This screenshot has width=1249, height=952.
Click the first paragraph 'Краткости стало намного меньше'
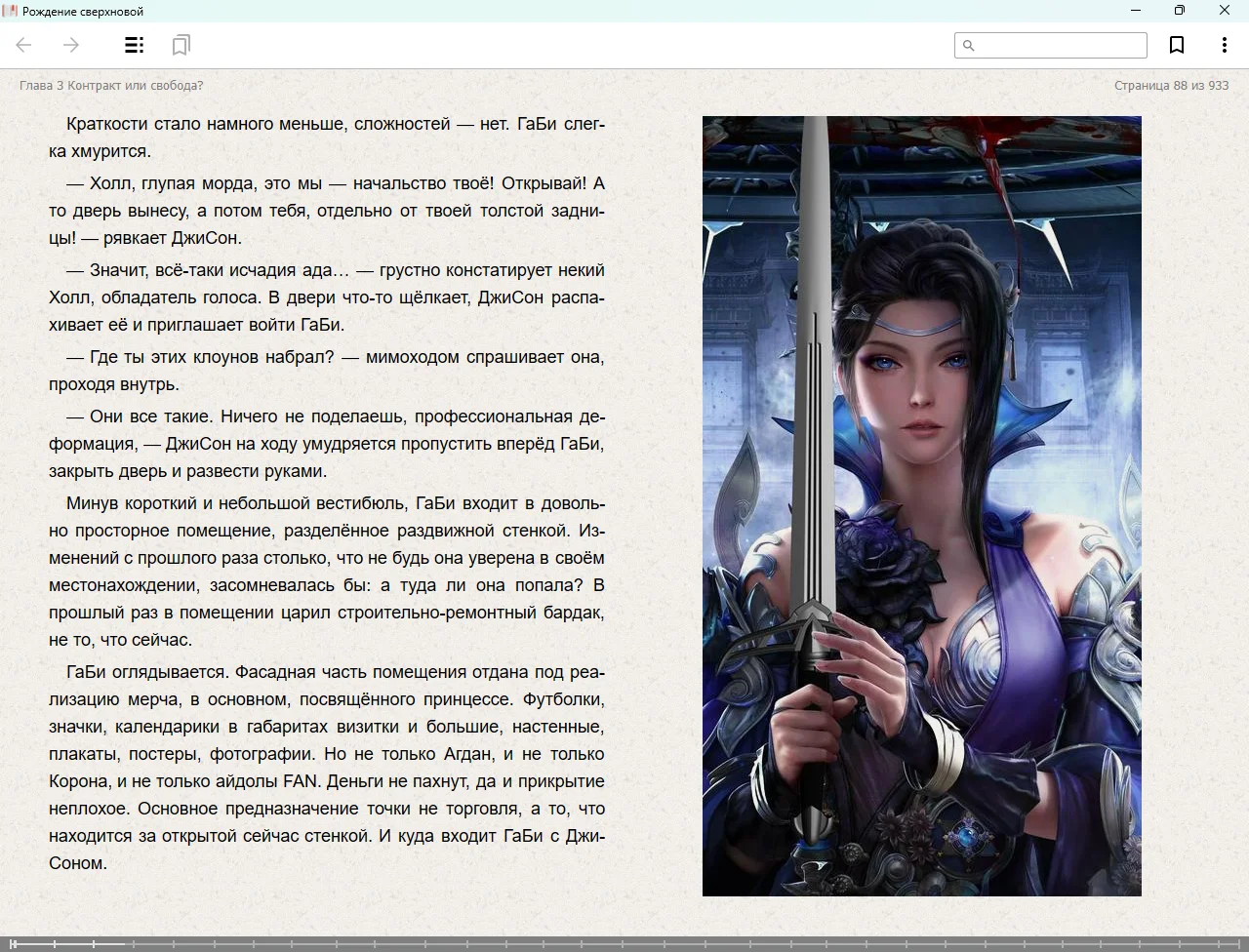[x=327, y=138]
